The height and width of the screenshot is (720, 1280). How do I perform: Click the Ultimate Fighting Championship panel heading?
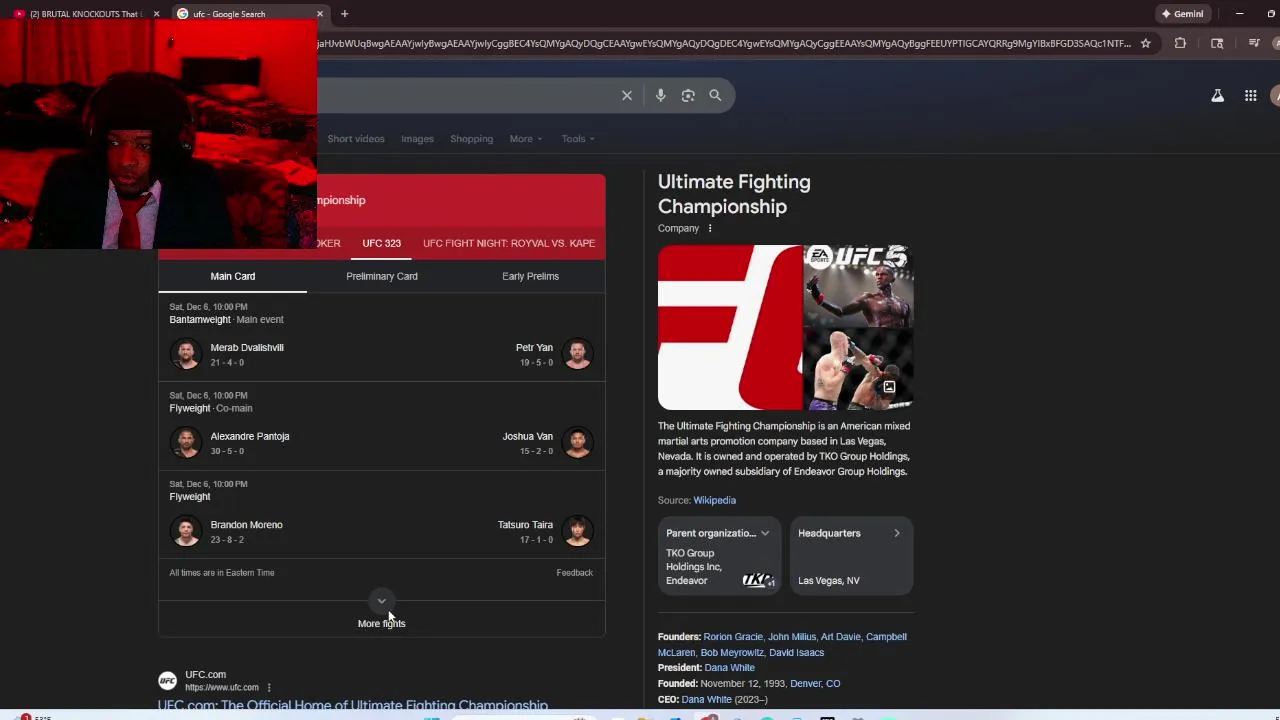point(734,194)
